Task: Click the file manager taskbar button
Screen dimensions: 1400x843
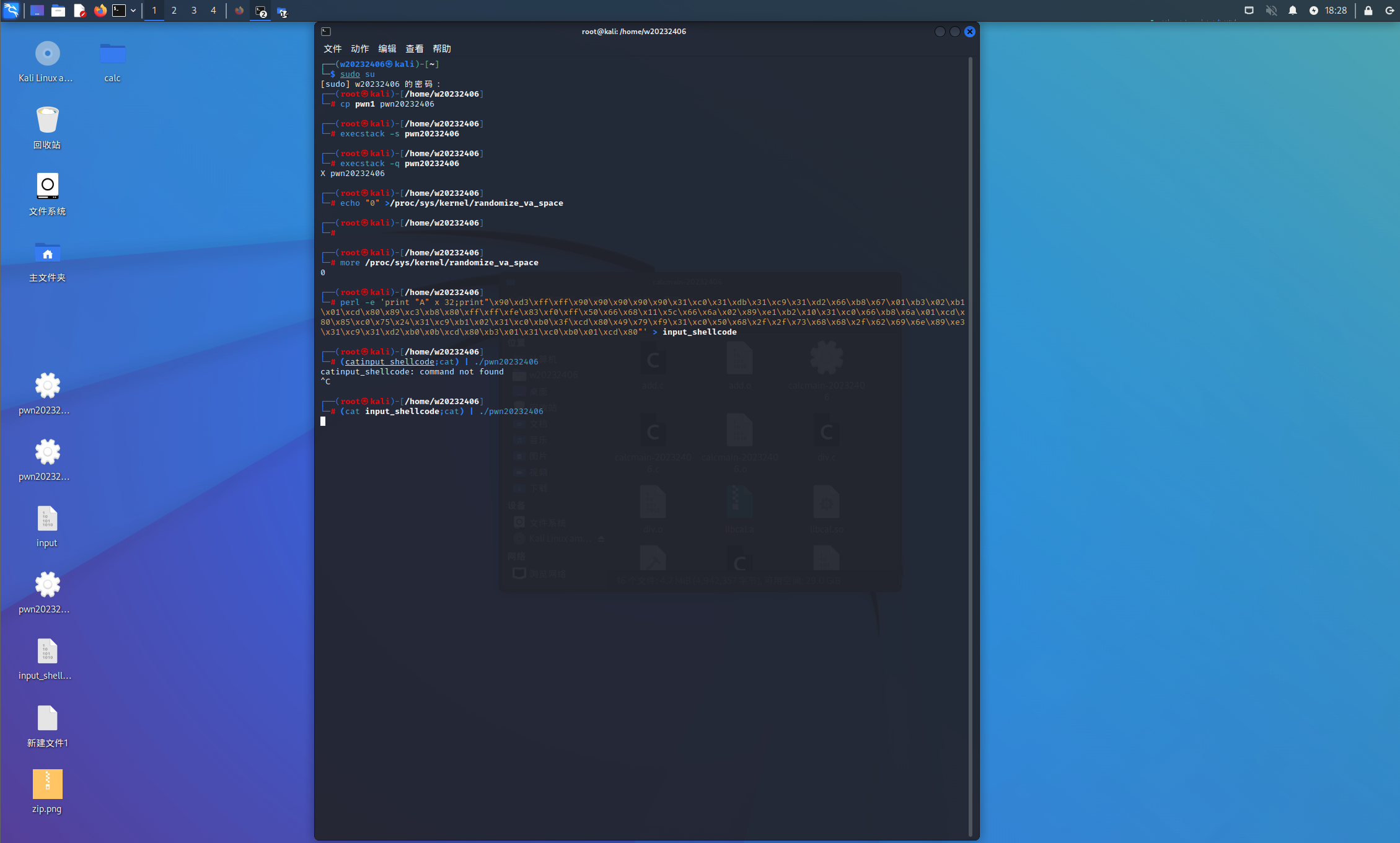Action: [282, 11]
